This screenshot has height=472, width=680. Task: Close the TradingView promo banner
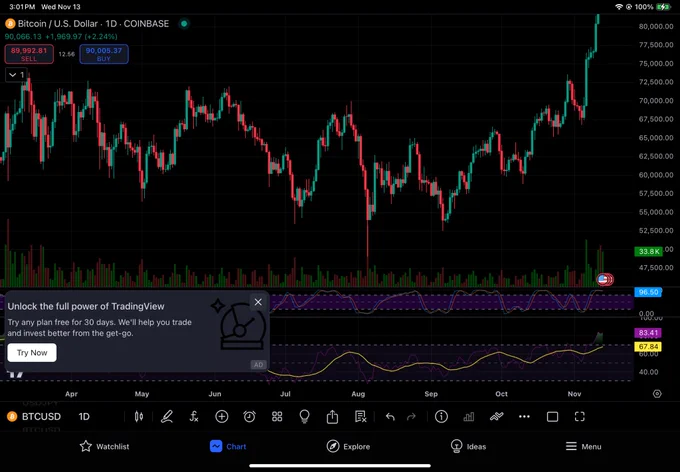pos(258,302)
